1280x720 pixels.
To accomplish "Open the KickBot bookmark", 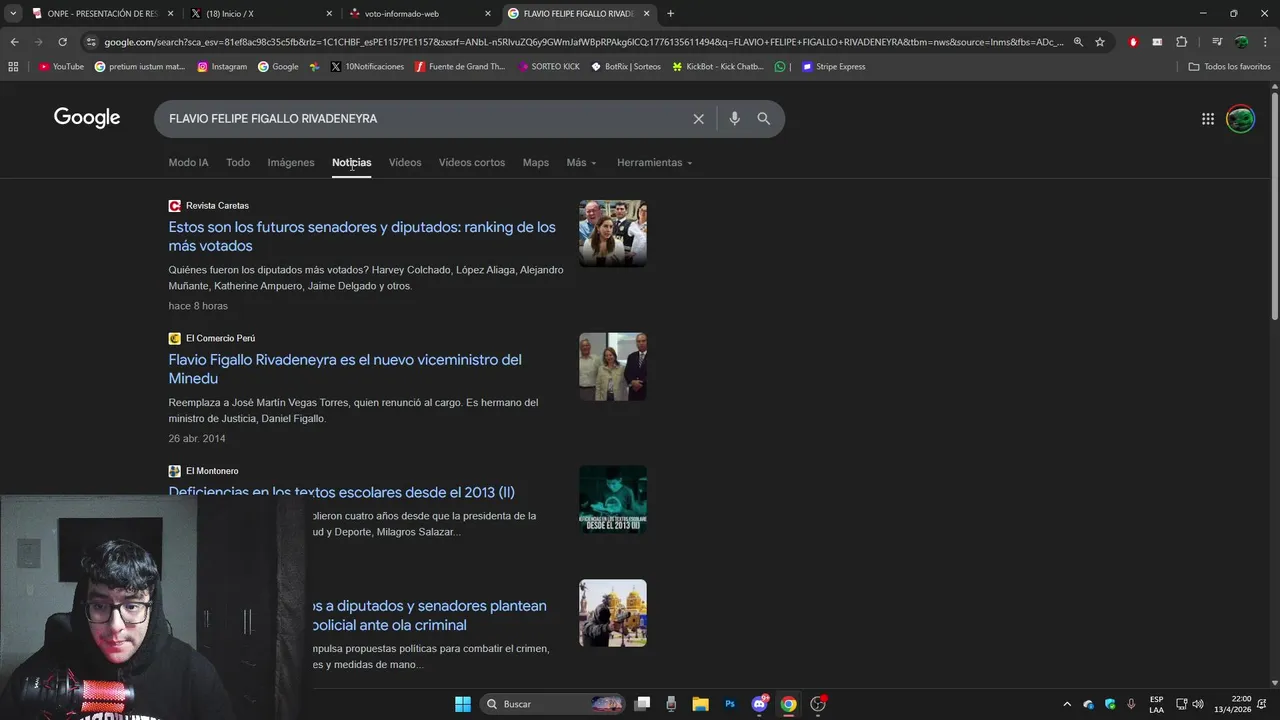I will coord(718,67).
